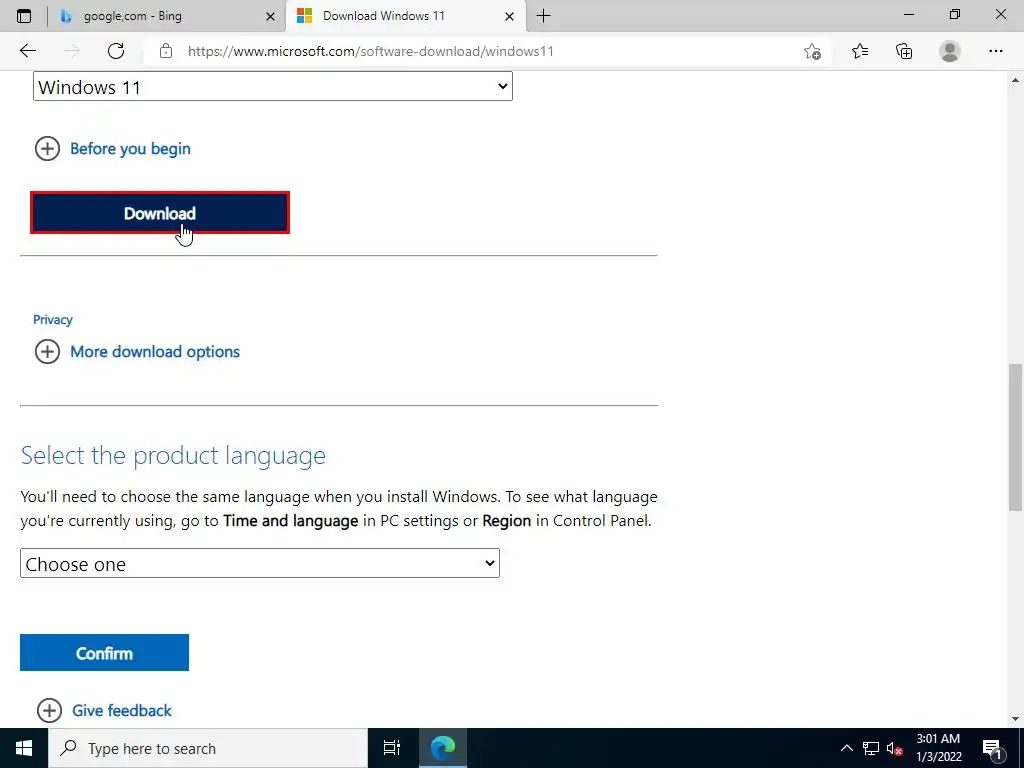Refresh the current page
The height and width of the screenshot is (768, 1024).
click(x=116, y=51)
